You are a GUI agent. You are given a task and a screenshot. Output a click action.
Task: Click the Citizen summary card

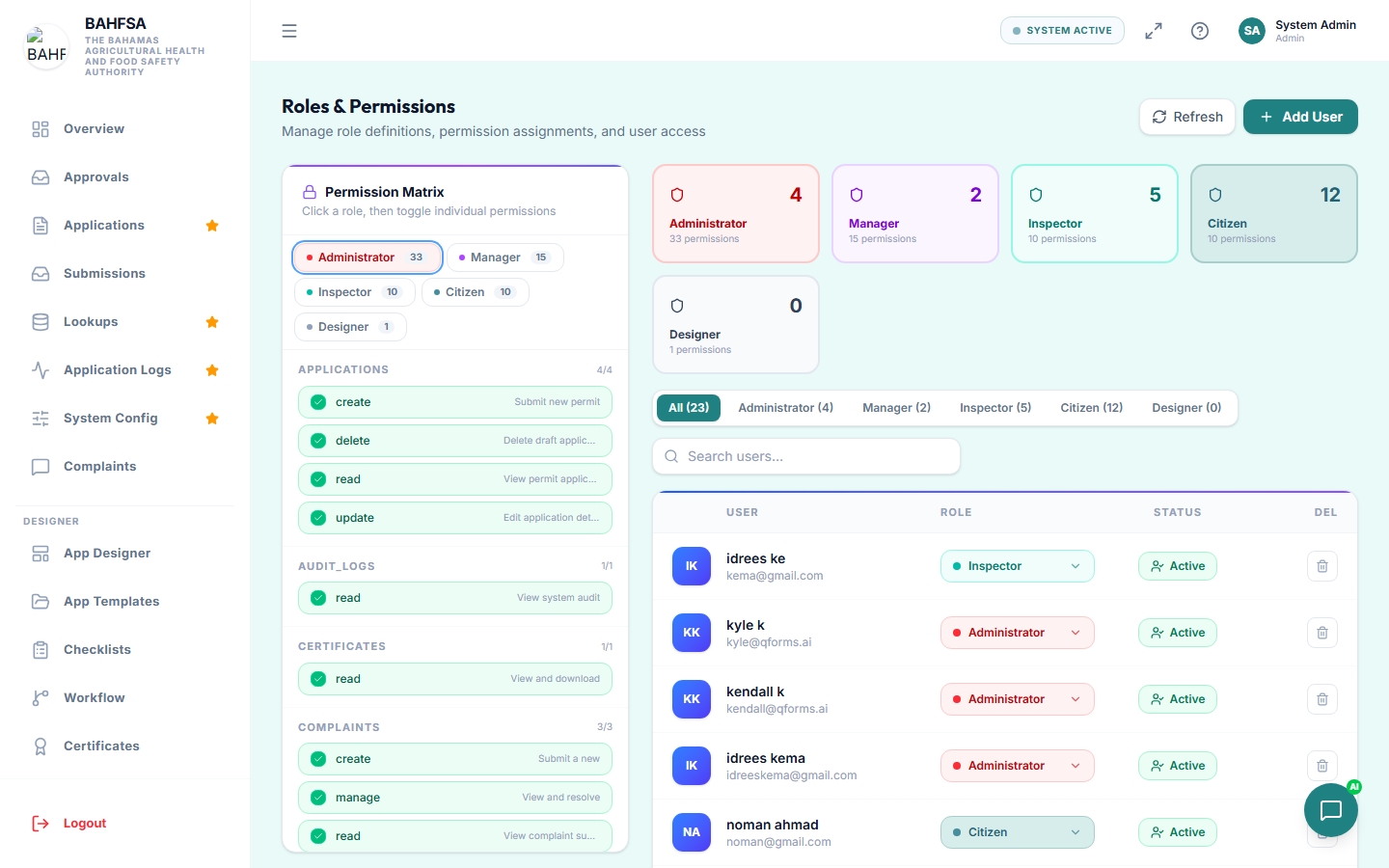(x=1274, y=213)
